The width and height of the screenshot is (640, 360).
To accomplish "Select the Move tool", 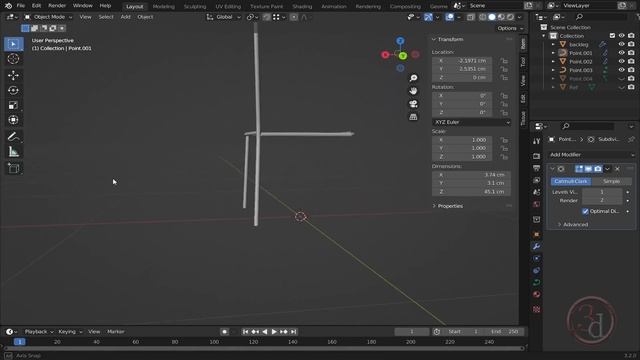I will click(x=13, y=76).
